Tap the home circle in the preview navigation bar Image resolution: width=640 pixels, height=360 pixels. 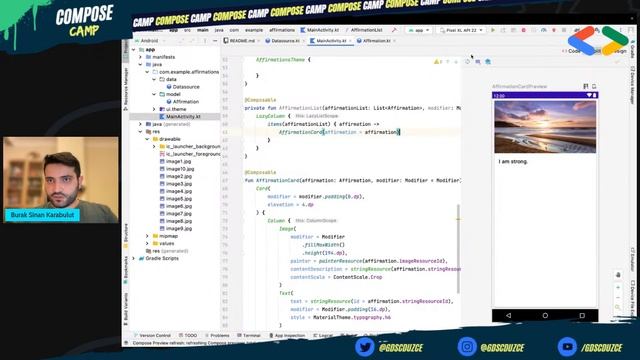pos(545,316)
